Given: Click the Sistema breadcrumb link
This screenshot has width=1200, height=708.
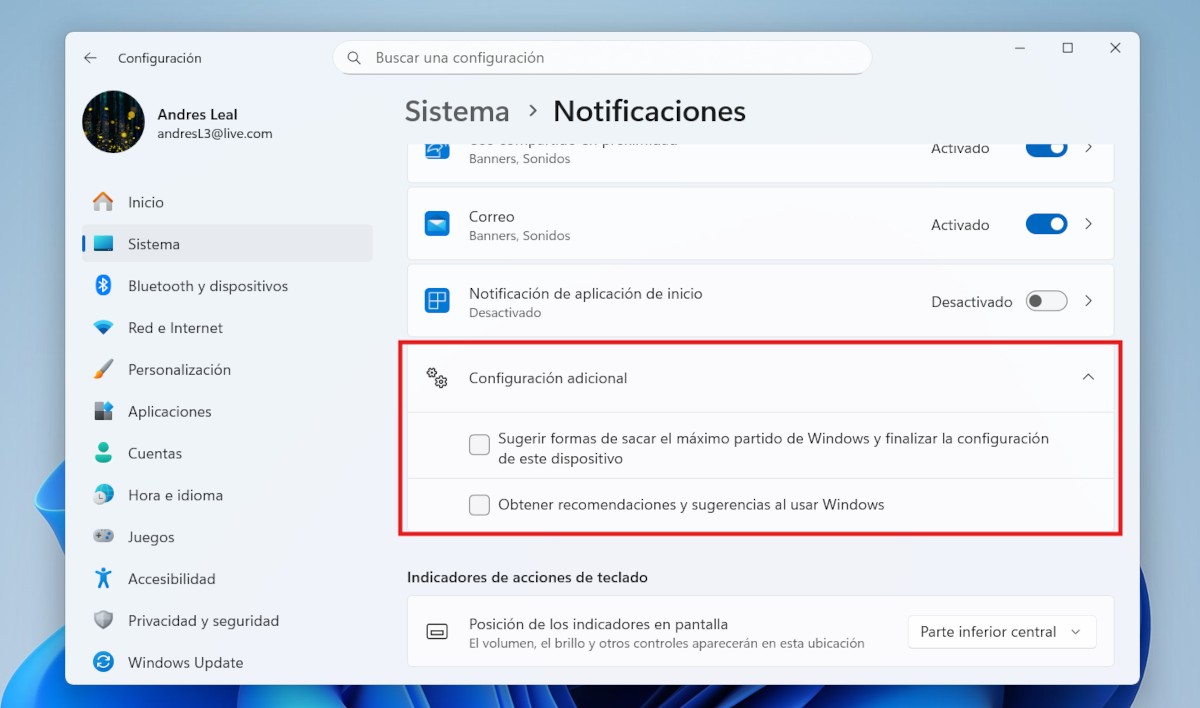Looking at the screenshot, I should click(457, 111).
